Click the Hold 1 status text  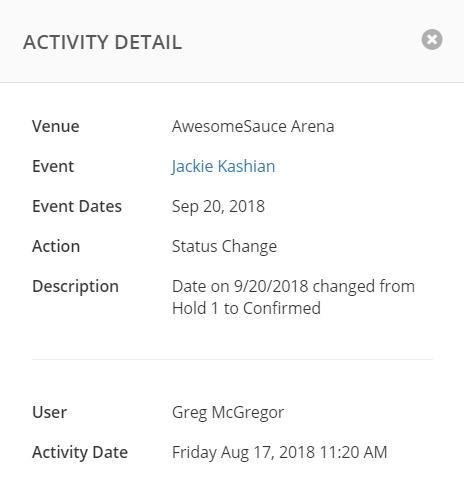[x=195, y=308]
